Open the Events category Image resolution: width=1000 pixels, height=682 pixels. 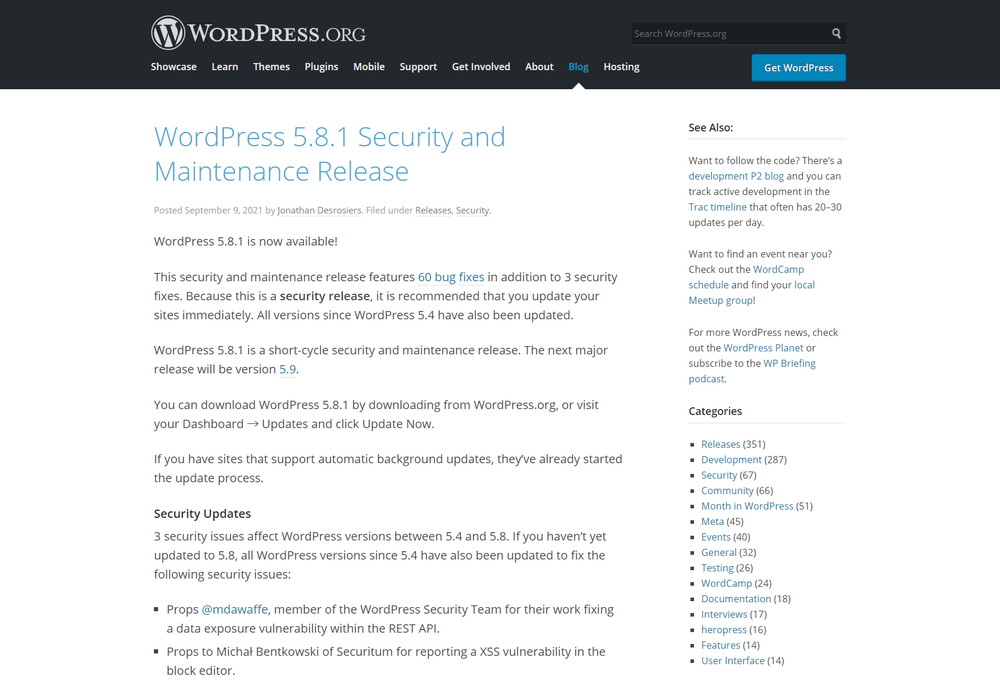[716, 537]
